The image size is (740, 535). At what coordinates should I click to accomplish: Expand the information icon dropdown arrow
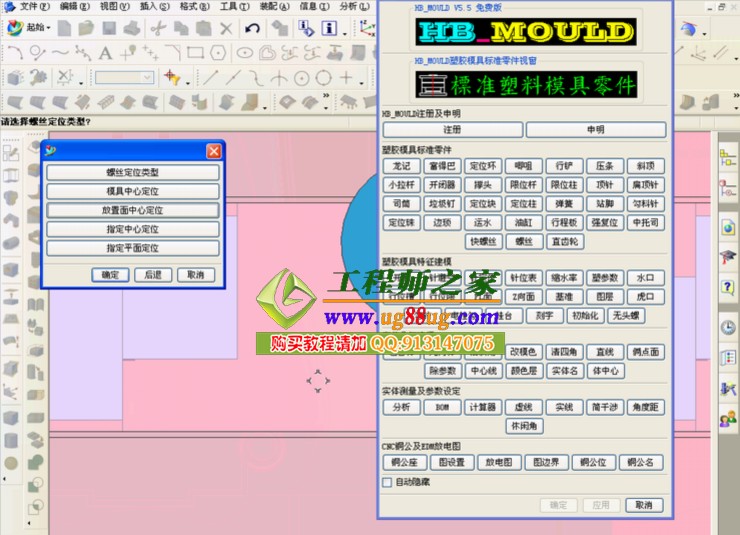[345, 33]
